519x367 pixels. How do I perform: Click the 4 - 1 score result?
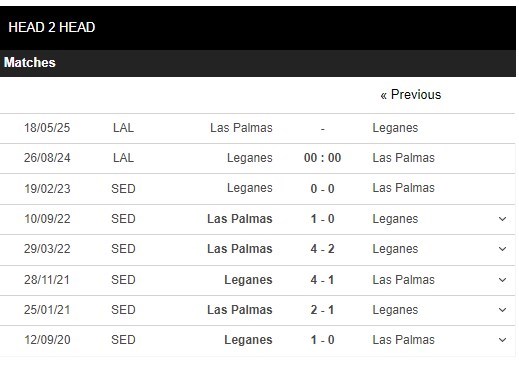(x=322, y=280)
